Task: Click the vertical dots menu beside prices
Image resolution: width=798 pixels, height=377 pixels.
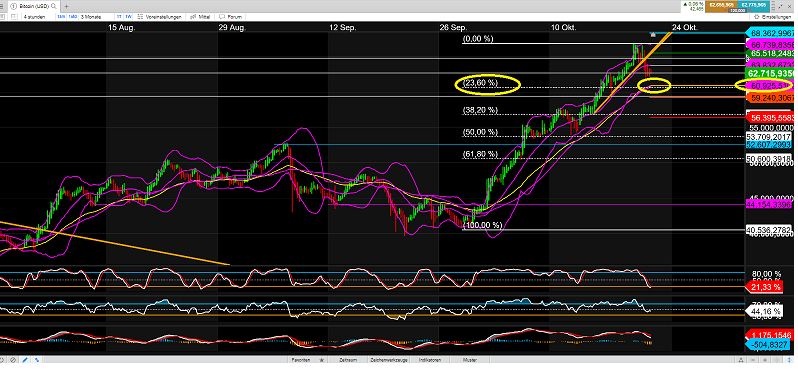Action: click(773, 7)
